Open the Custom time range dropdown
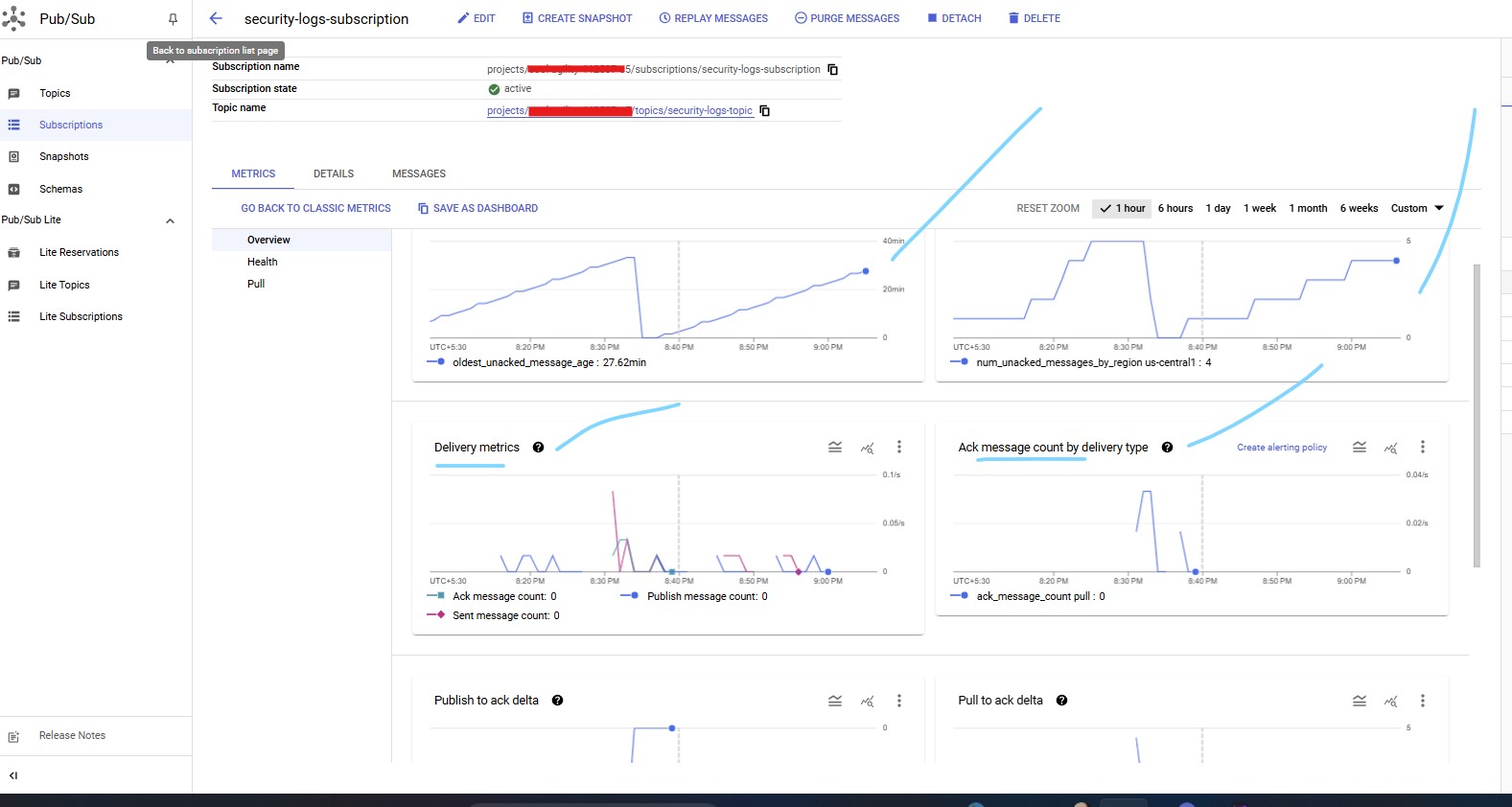 click(x=1417, y=208)
